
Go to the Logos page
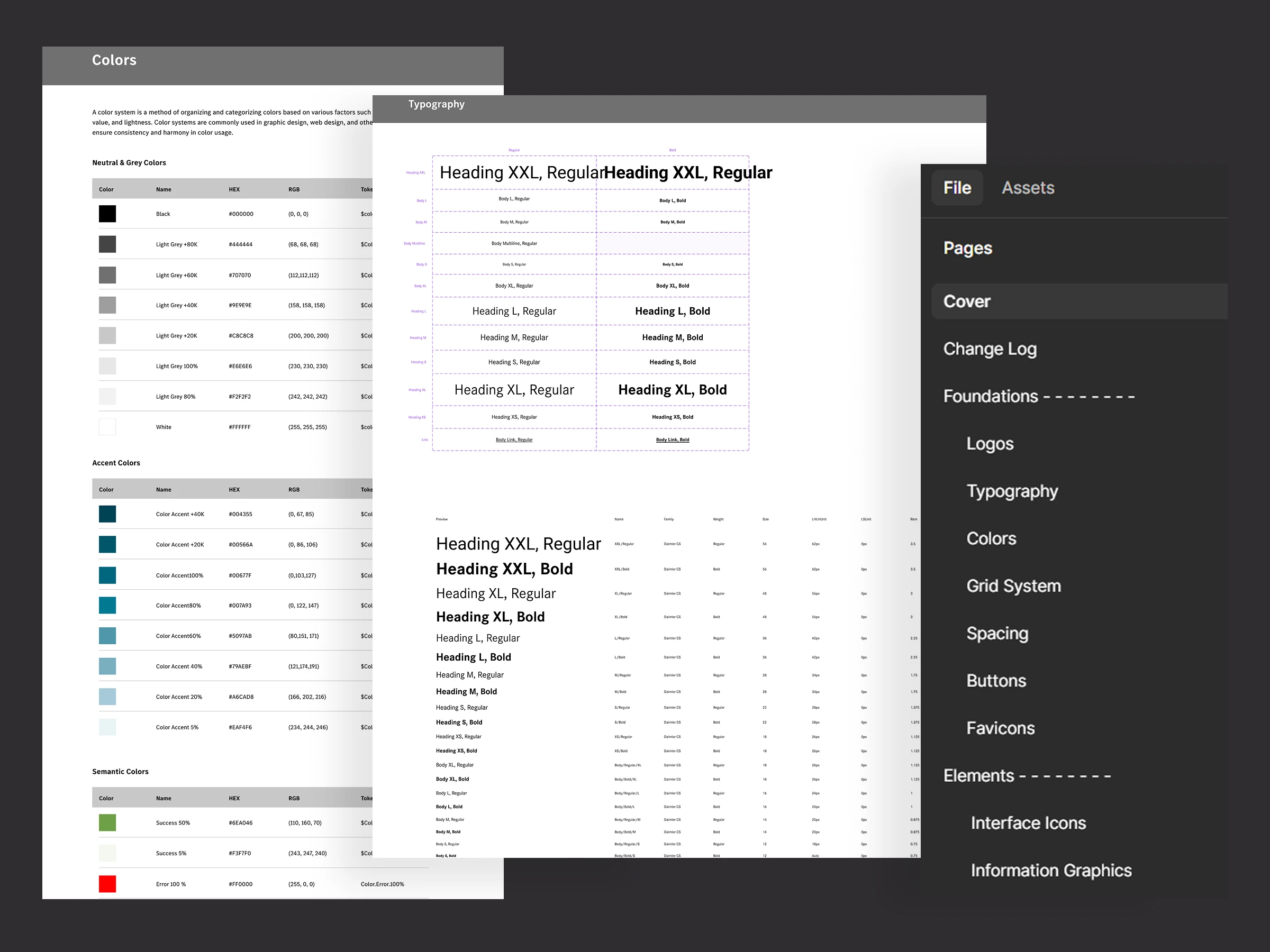tap(990, 444)
